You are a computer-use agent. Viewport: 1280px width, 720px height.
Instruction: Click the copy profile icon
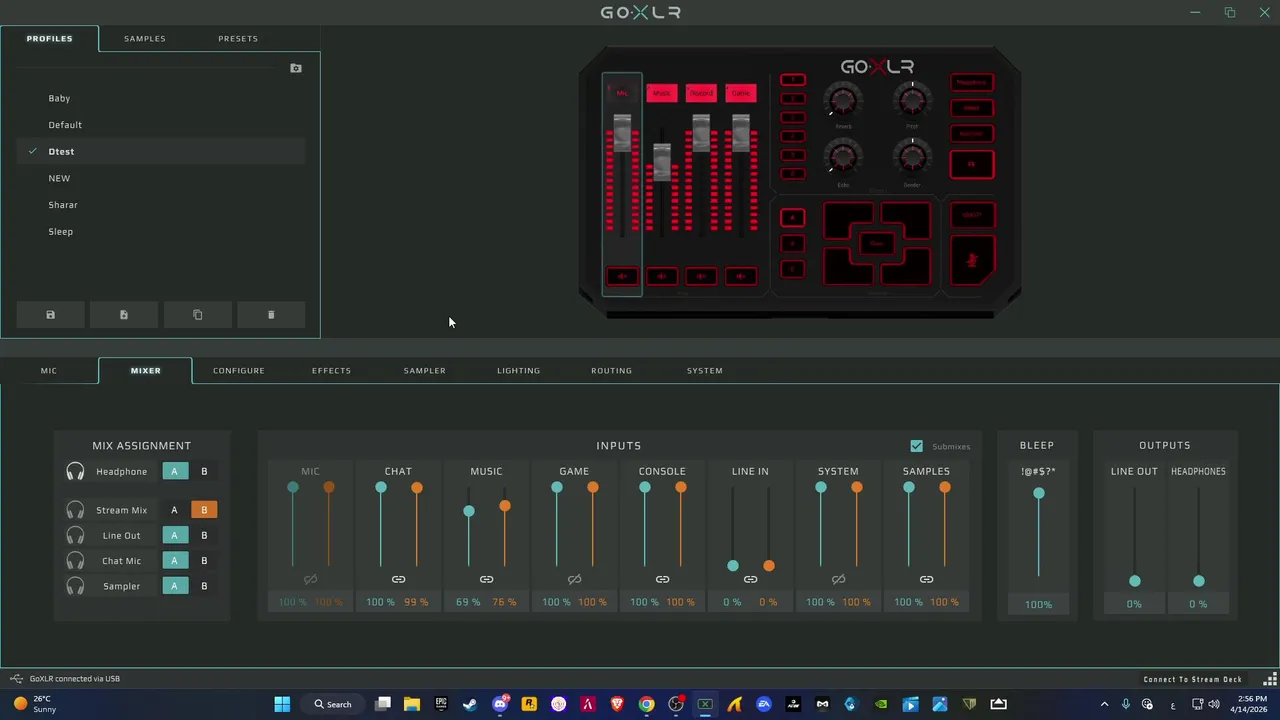pyautogui.click(x=197, y=315)
